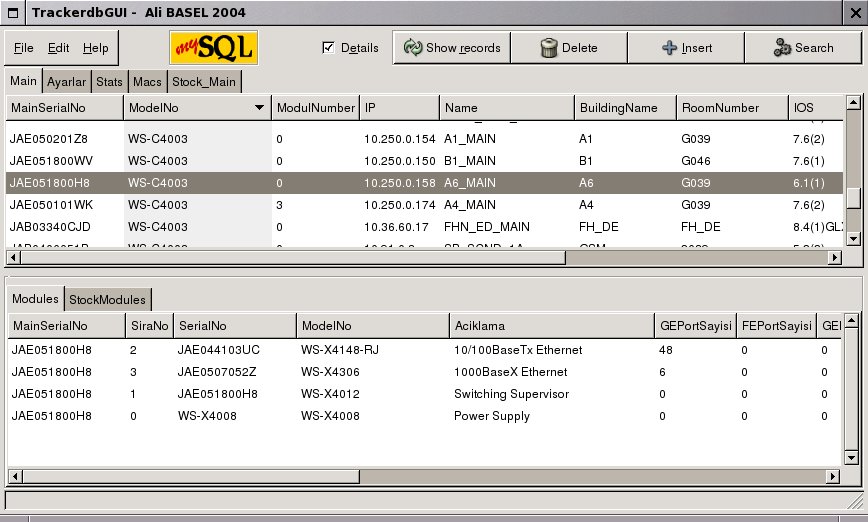Click the plus icon on Insert

pos(669,48)
